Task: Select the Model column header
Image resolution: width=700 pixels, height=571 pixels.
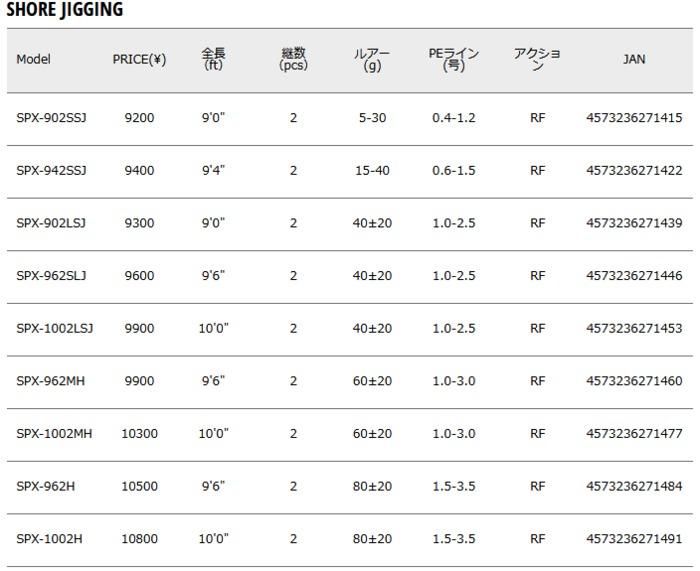Action: (x=33, y=59)
